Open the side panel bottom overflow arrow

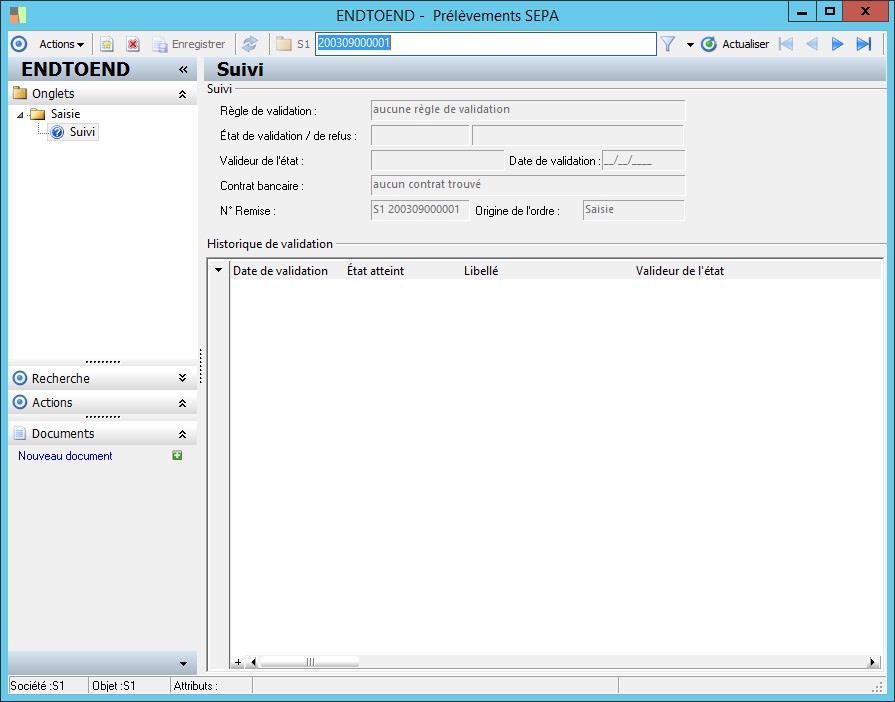(x=183, y=663)
